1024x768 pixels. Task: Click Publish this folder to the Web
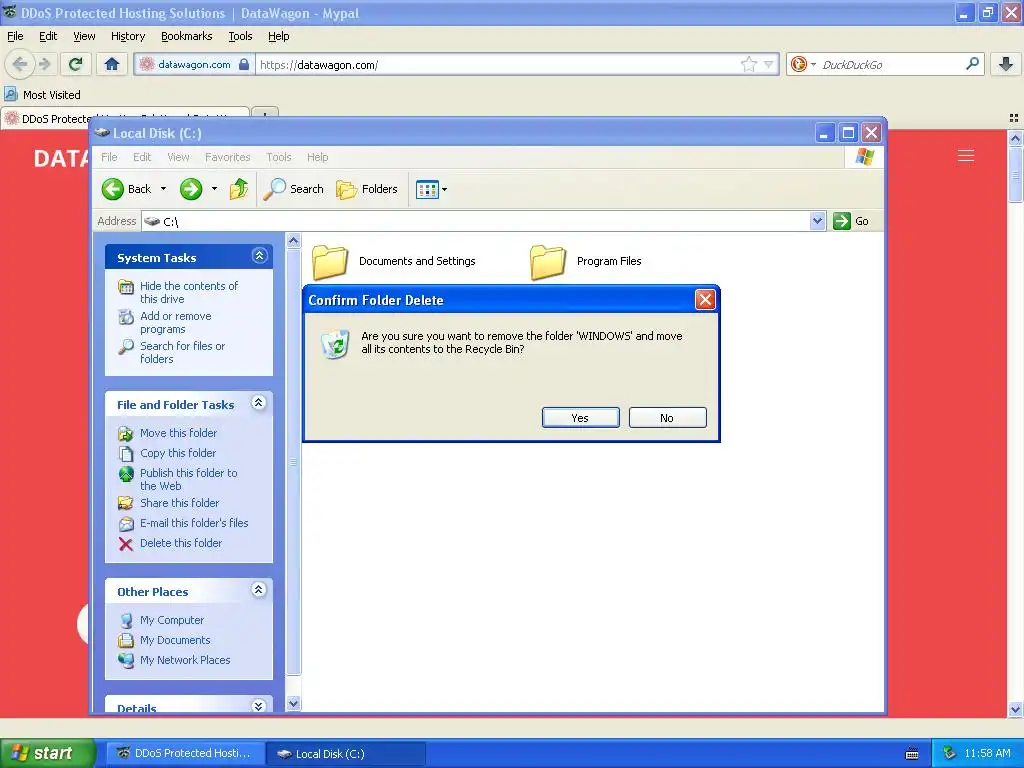pyautogui.click(x=188, y=479)
